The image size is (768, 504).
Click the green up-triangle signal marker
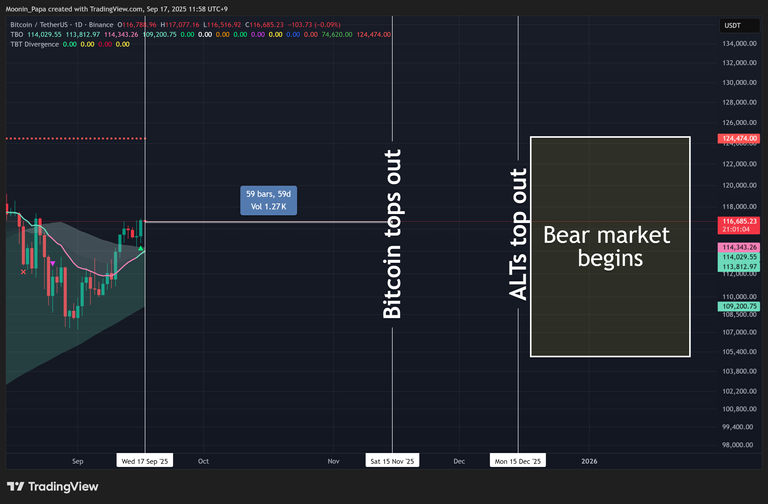141,249
